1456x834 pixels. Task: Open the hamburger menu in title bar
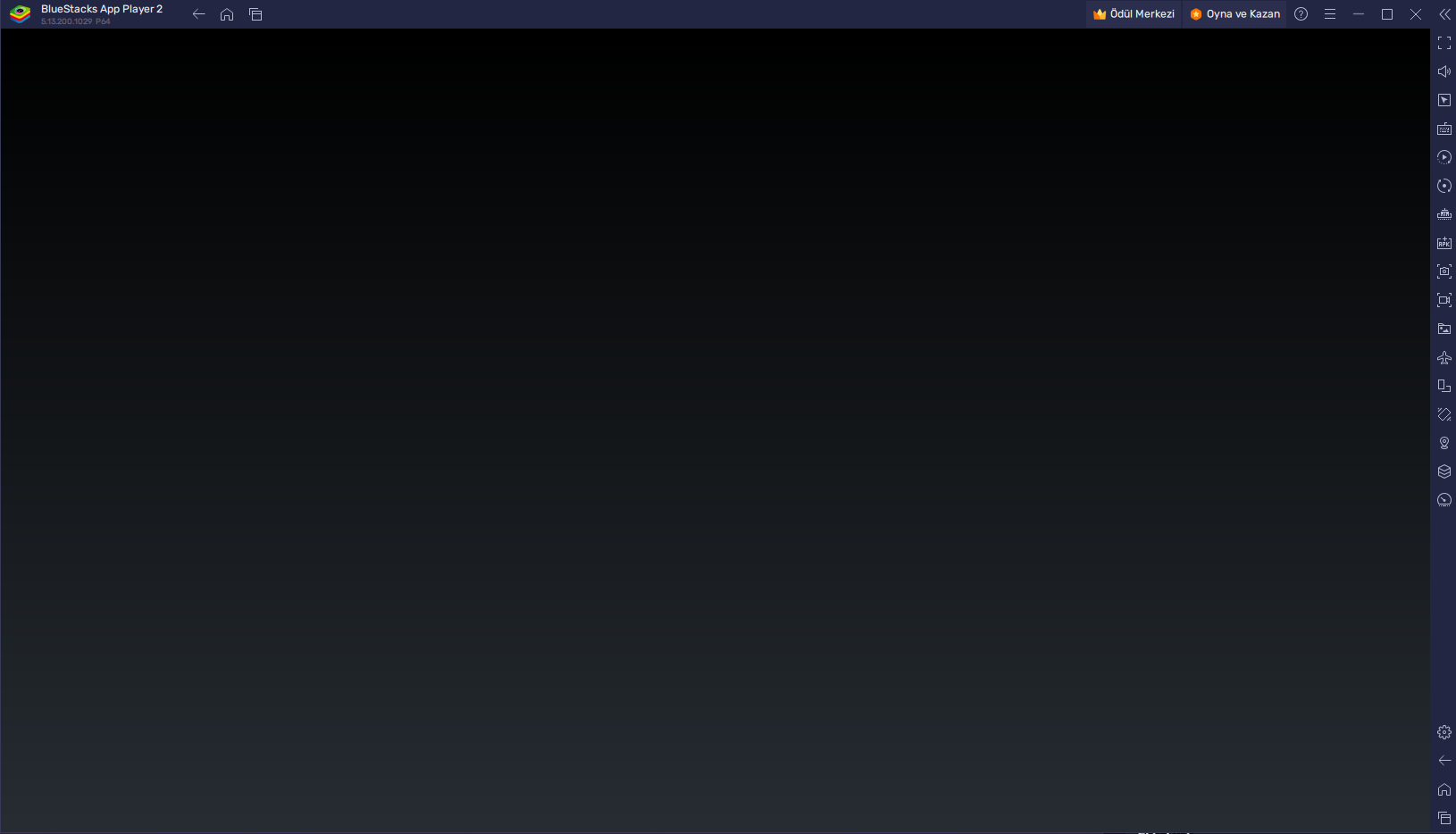click(1330, 14)
